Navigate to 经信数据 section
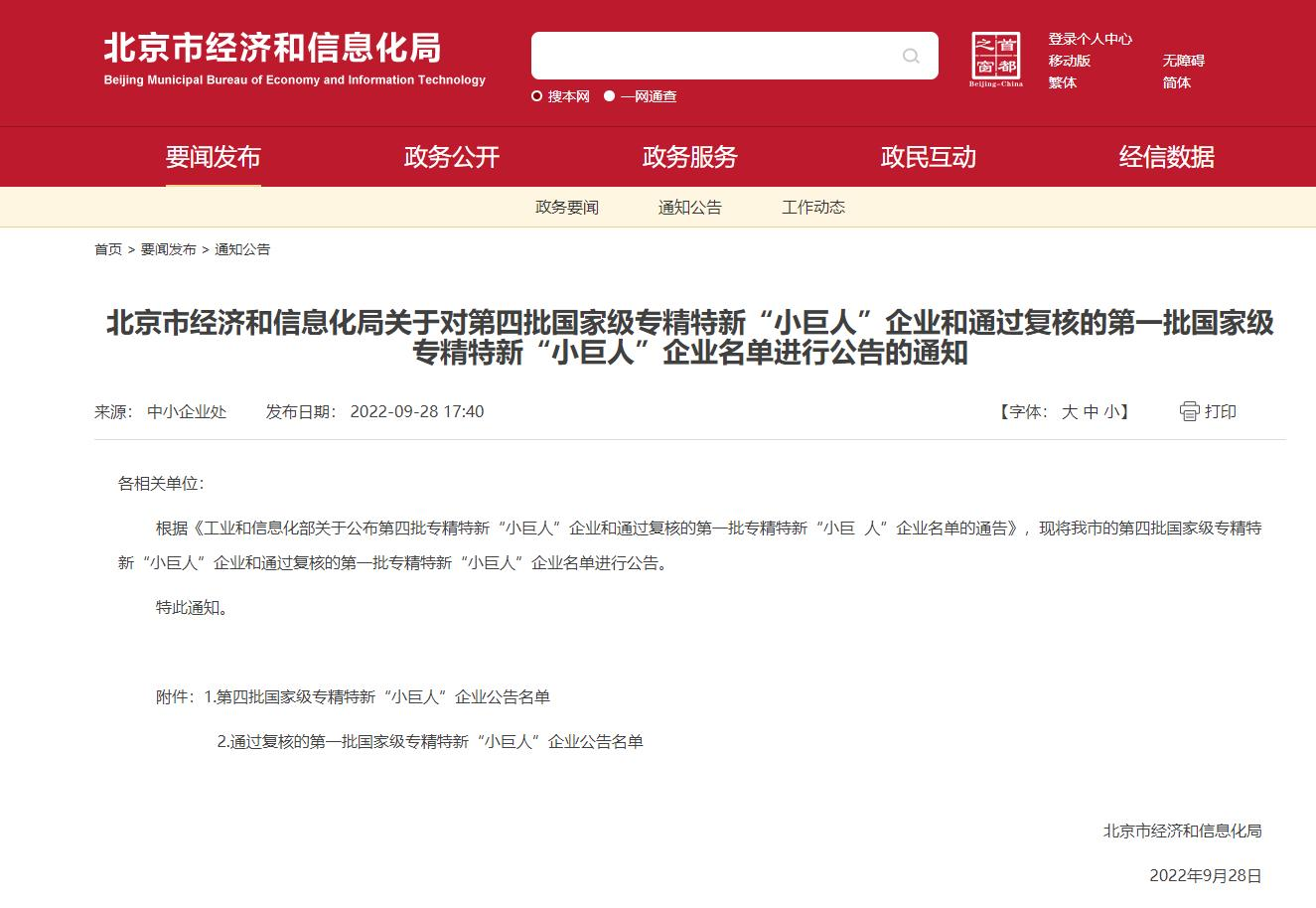Viewport: 1316px width, 908px height. [1166, 157]
